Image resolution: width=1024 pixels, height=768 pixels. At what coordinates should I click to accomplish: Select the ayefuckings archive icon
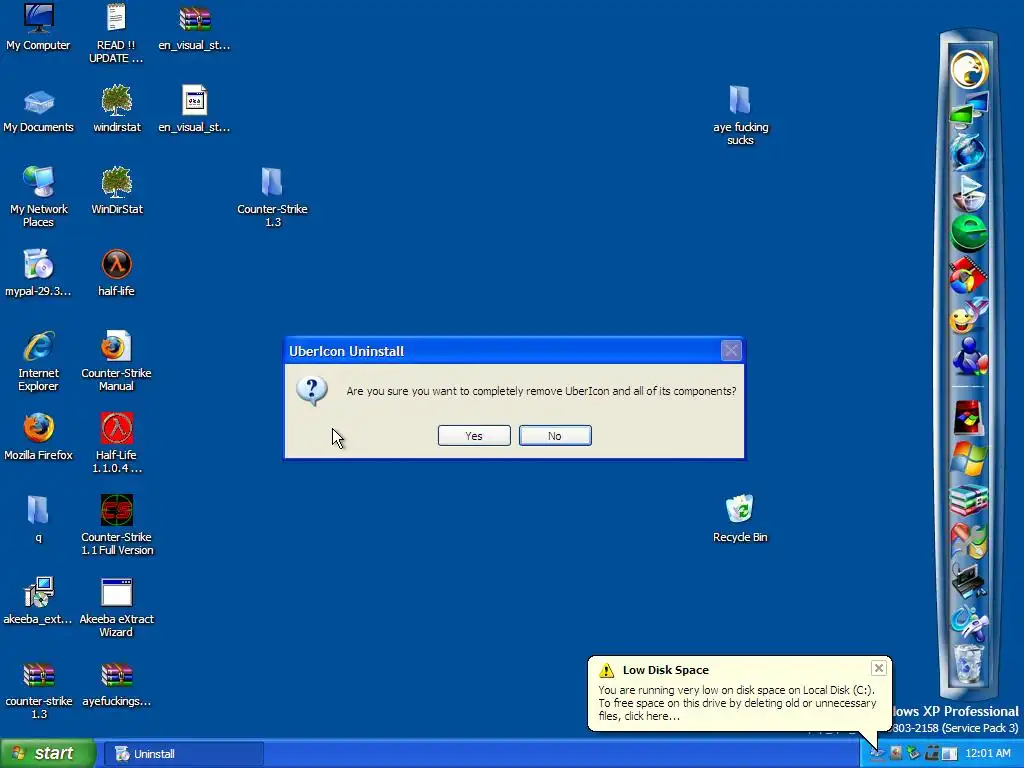point(116,684)
